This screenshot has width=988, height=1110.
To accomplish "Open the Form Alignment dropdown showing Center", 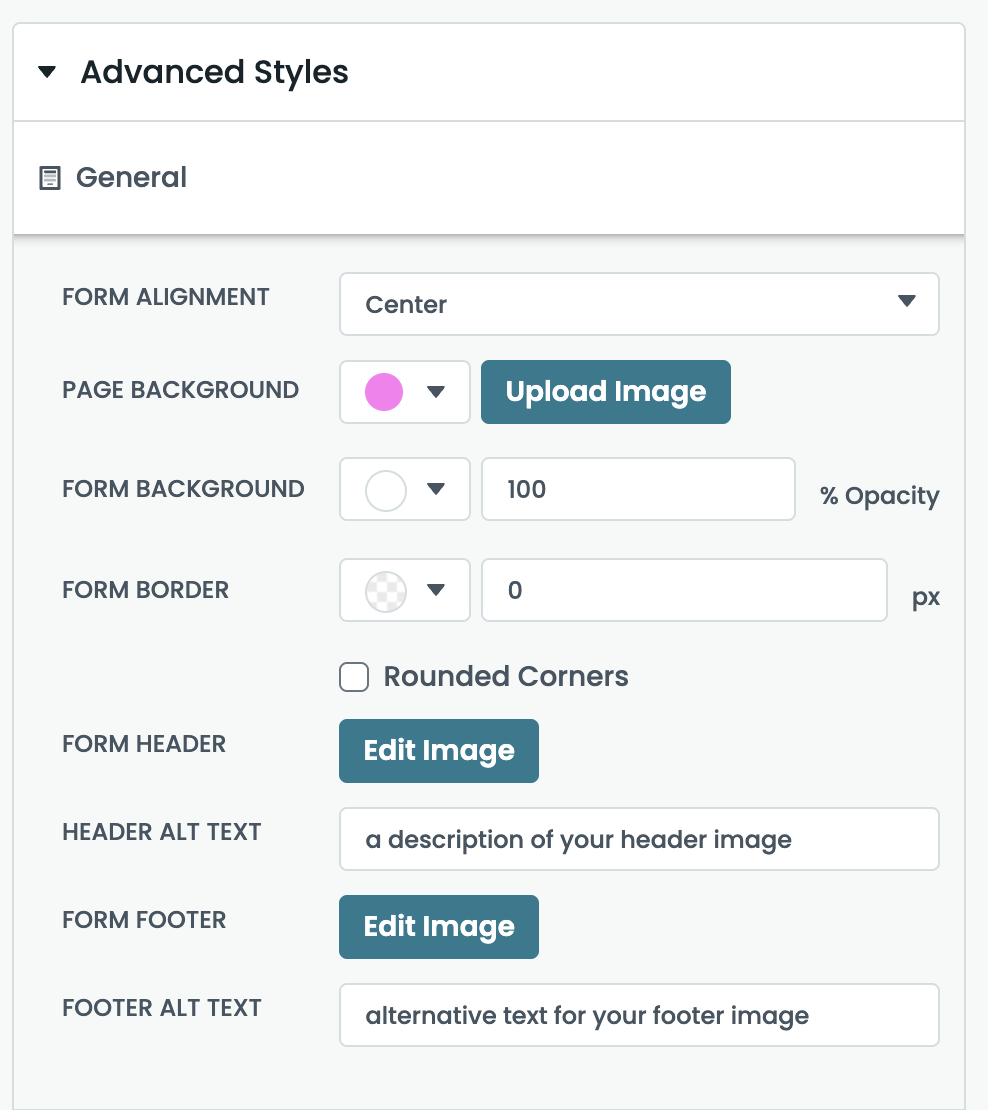I will click(638, 304).
